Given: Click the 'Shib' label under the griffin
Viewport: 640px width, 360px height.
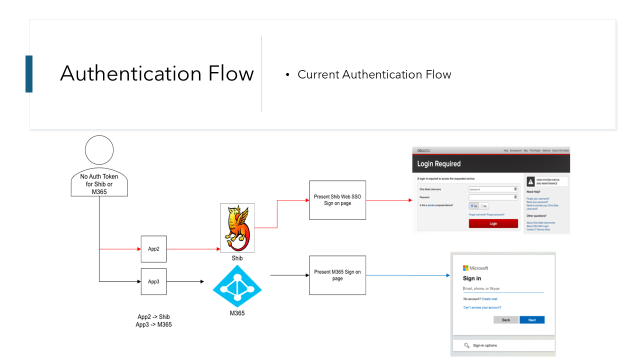Looking at the screenshot, I should pyautogui.click(x=237, y=258).
